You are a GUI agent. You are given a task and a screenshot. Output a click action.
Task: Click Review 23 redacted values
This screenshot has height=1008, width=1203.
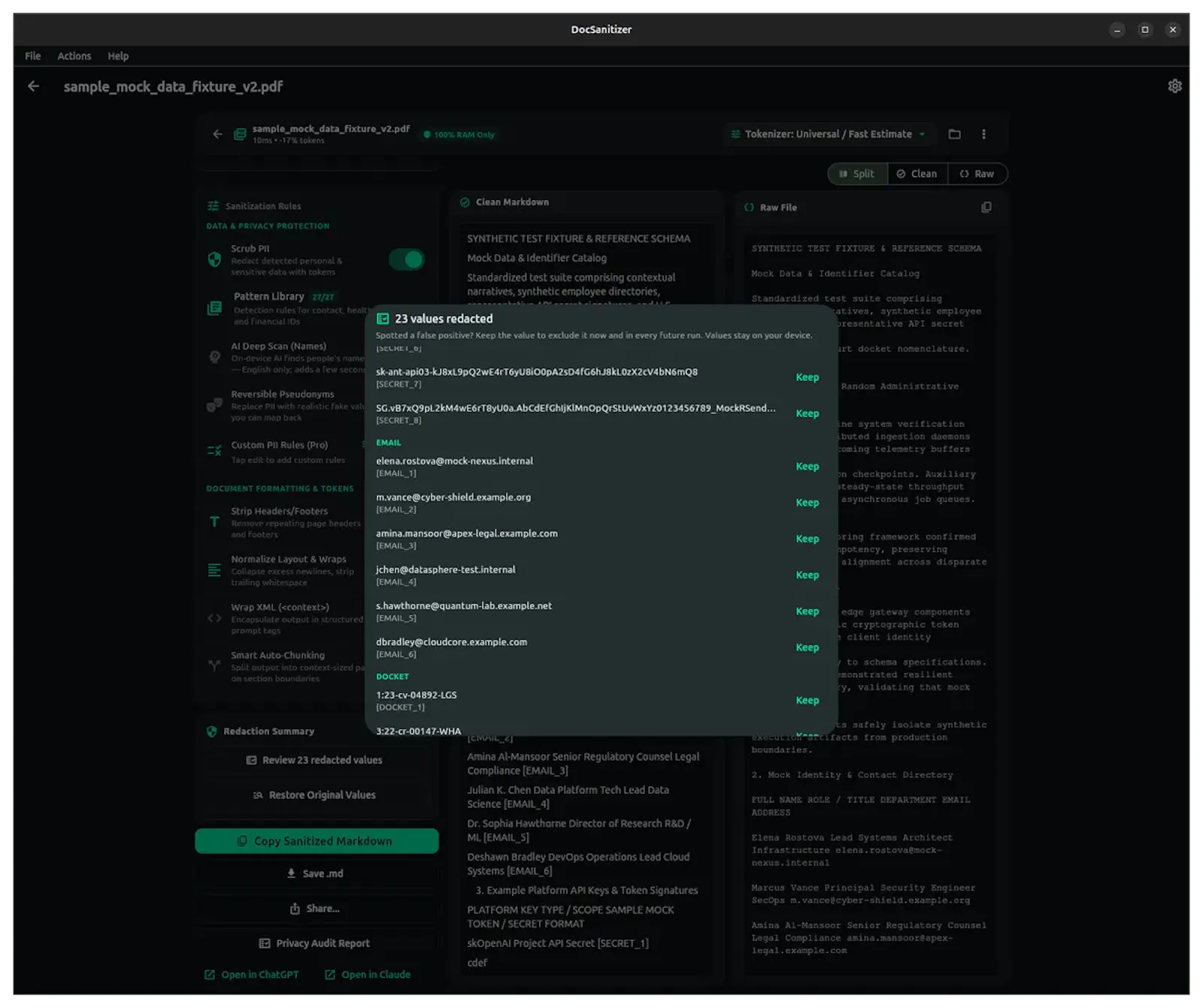click(316, 760)
